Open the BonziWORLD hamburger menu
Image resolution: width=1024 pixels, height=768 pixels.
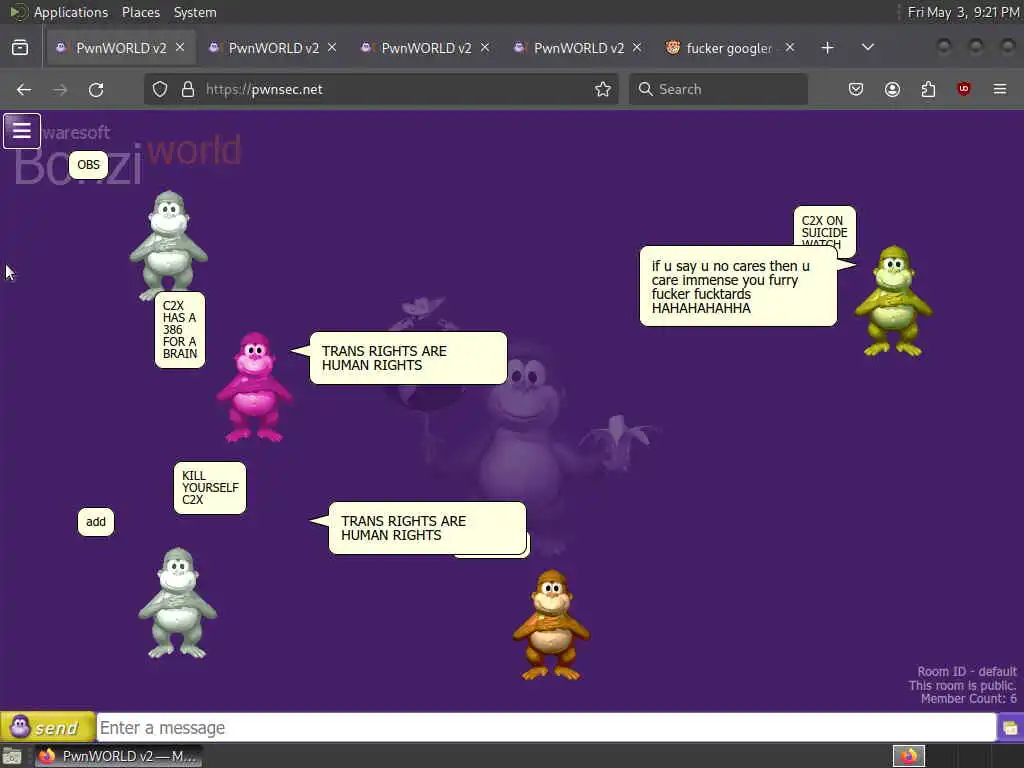[x=22, y=131]
